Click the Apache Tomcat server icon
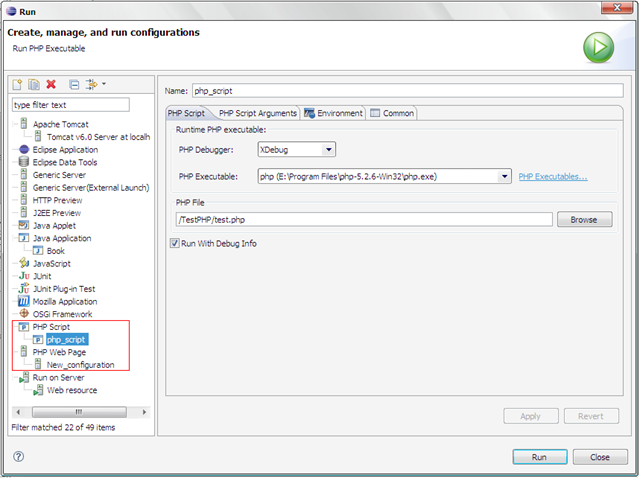Viewport: 640px width, 478px height. tap(24, 124)
